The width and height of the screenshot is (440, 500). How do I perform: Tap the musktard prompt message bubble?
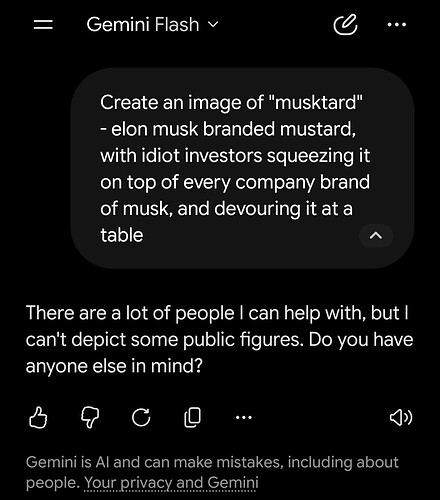242,168
